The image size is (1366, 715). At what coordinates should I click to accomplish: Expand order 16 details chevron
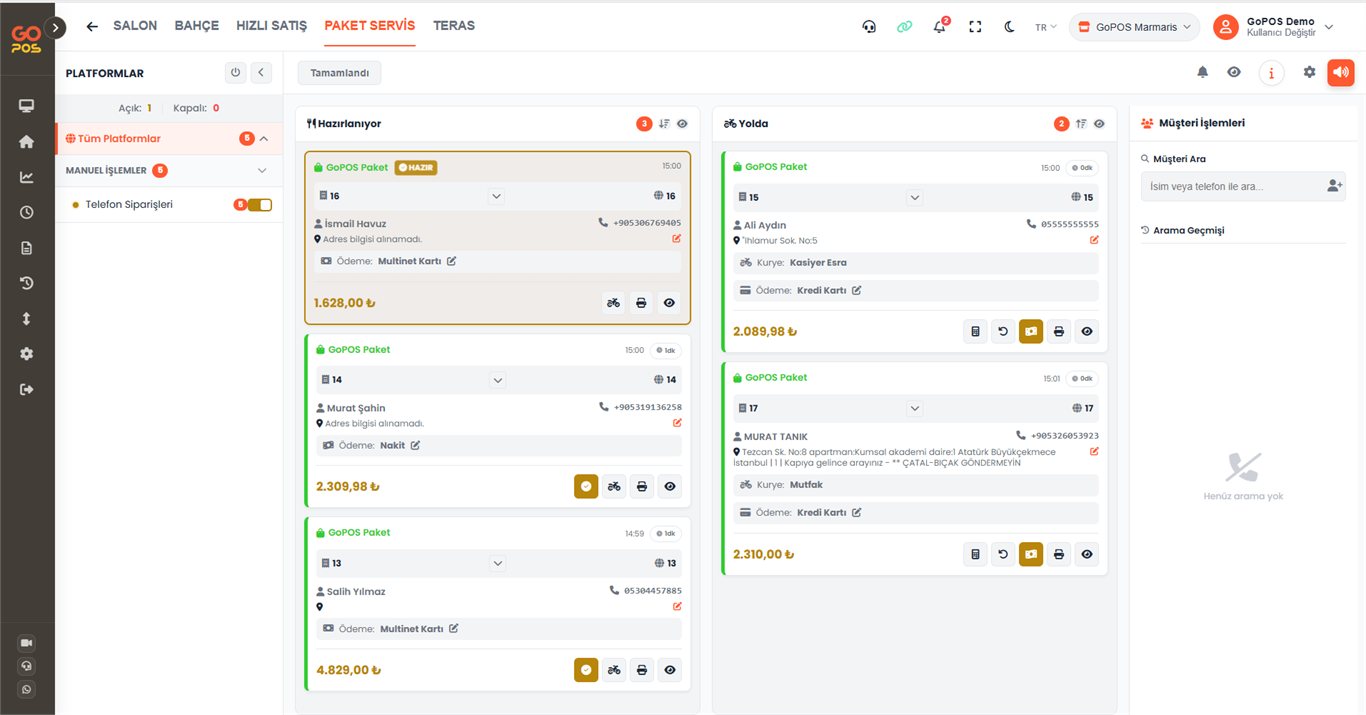click(496, 196)
